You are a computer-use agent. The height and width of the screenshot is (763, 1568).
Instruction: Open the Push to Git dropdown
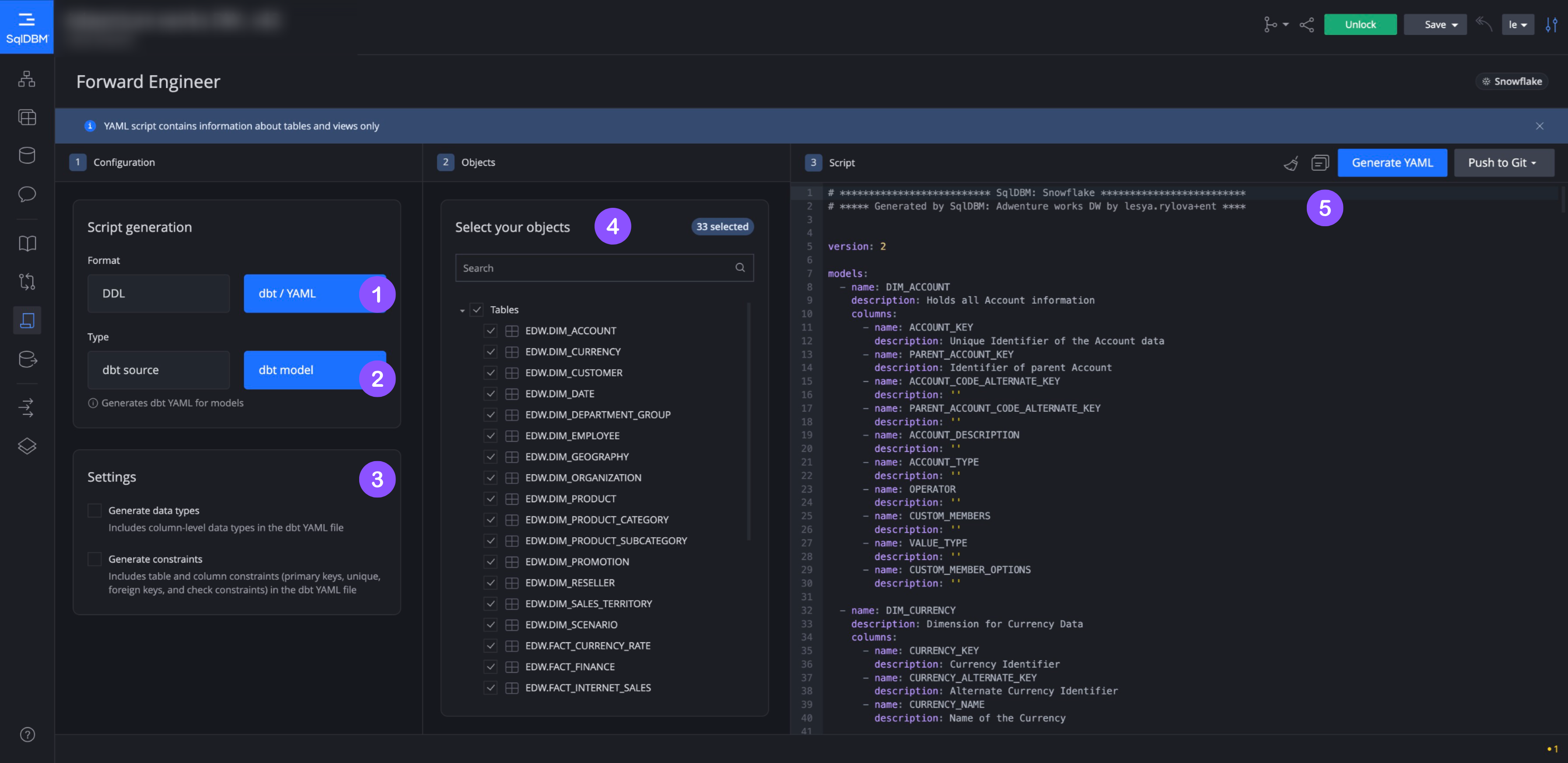[x=1504, y=163]
